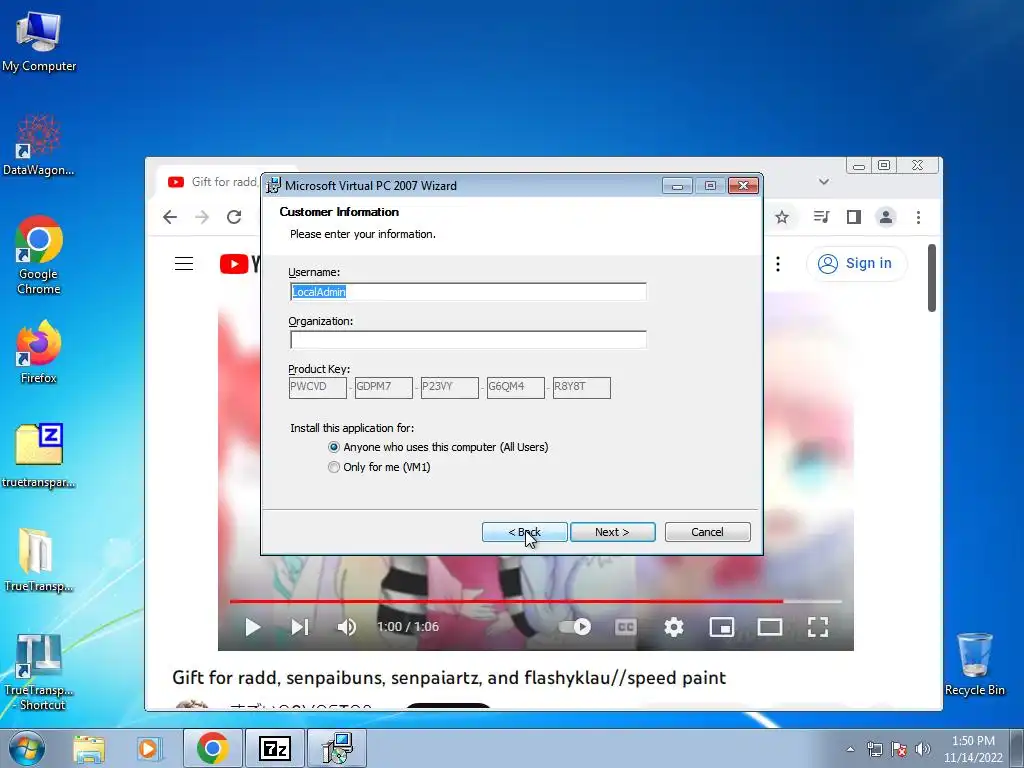The image size is (1024, 768).
Task: Open the Windows Start menu
Action: coord(27,748)
